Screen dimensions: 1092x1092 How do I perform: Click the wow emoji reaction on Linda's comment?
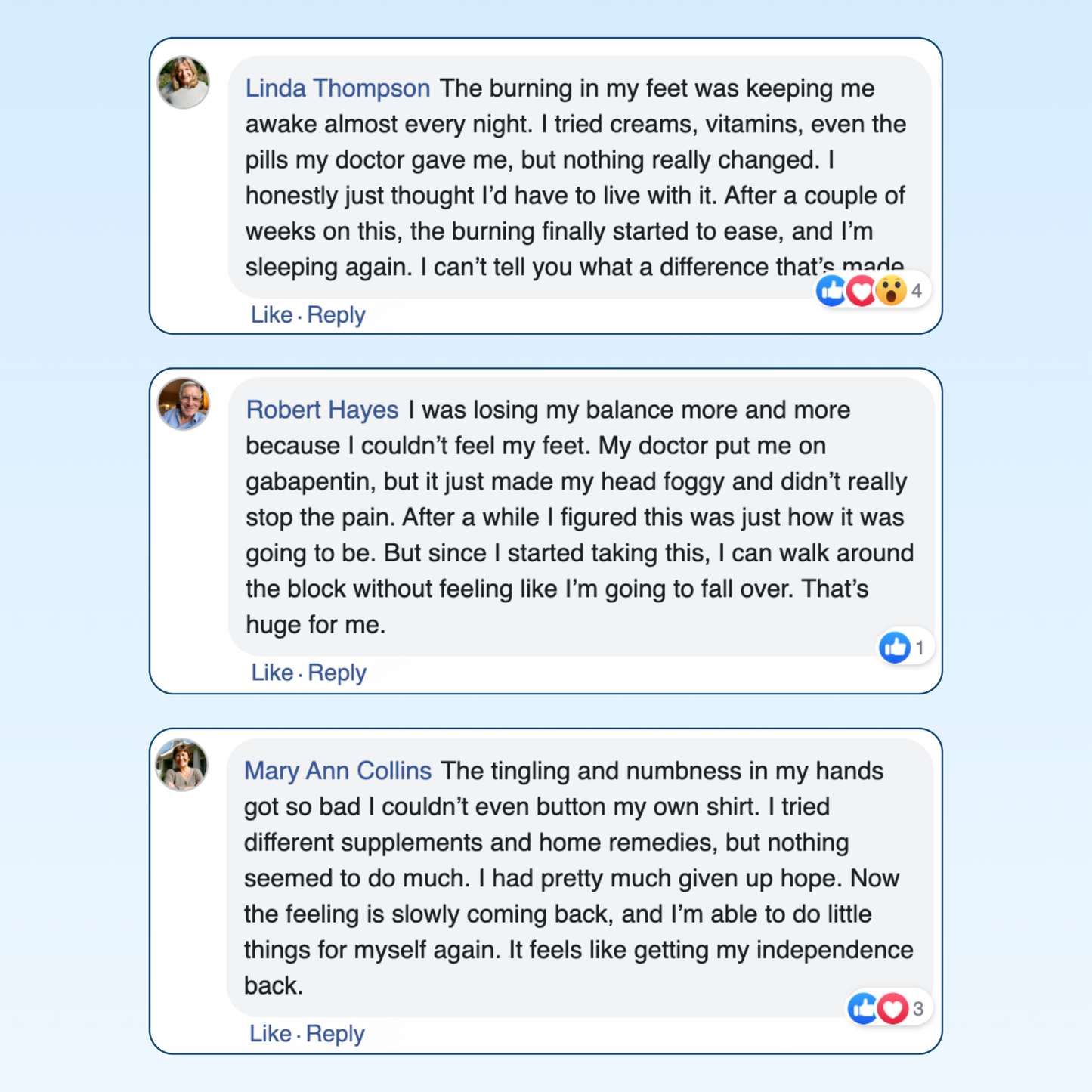(x=891, y=290)
